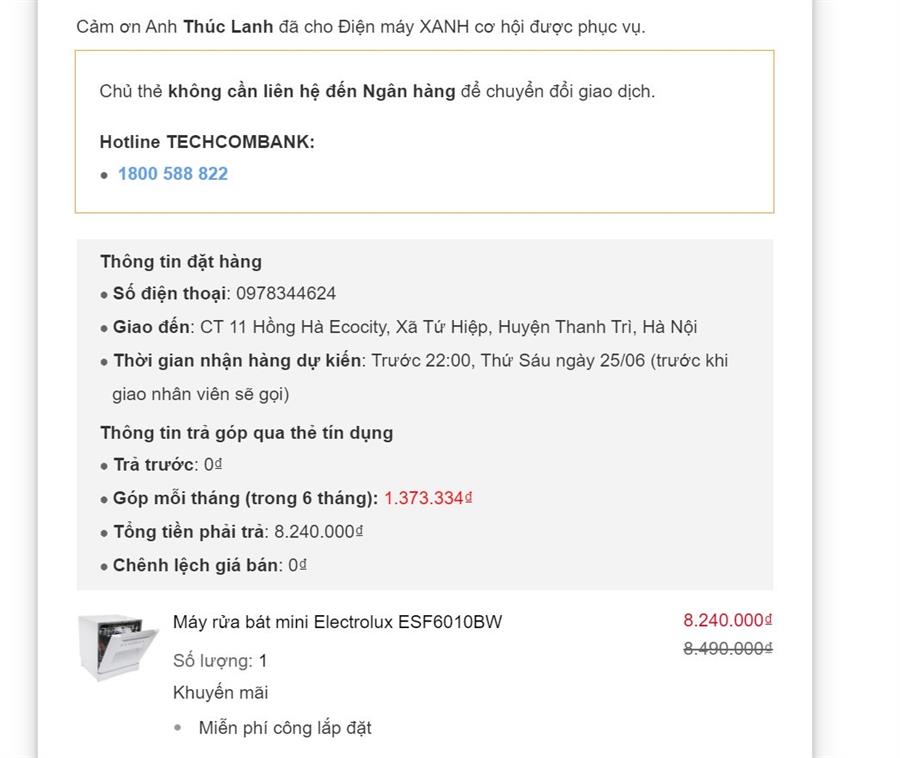Click the crossed-out original price 8.490.000₫
900x758 pixels.
click(727, 648)
